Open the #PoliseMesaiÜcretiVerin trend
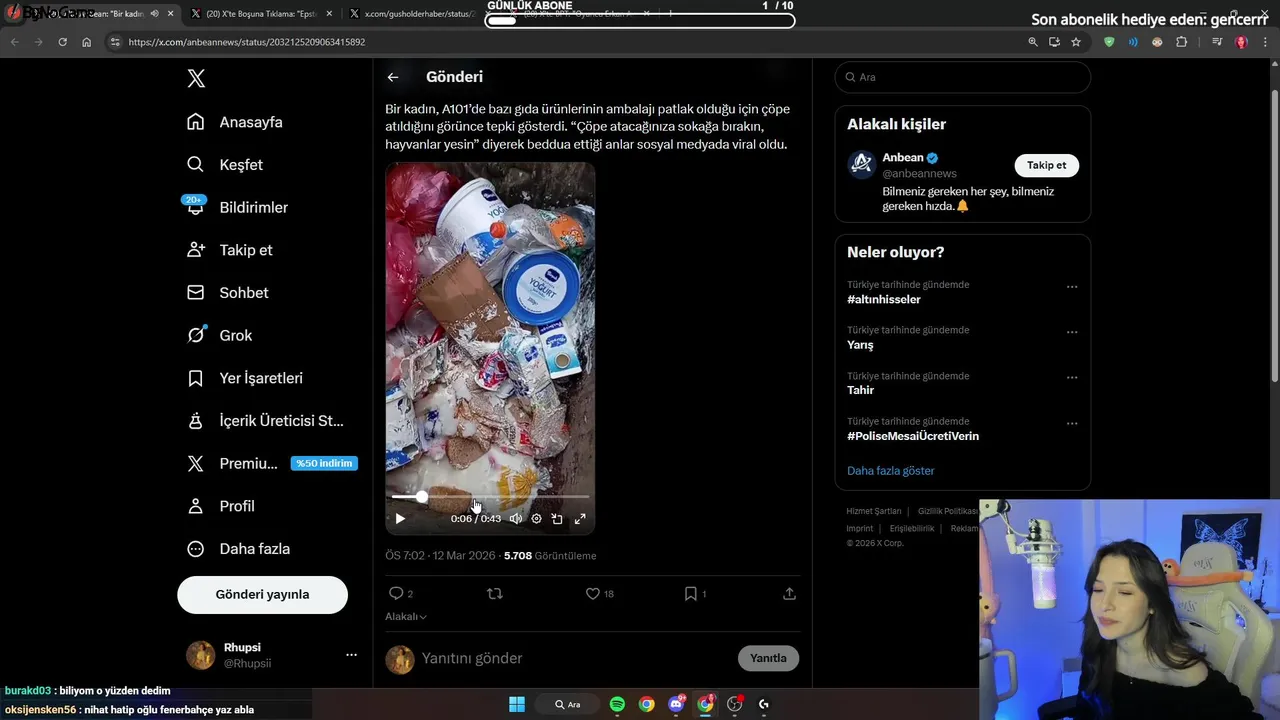This screenshot has height=720, width=1280. point(913,436)
